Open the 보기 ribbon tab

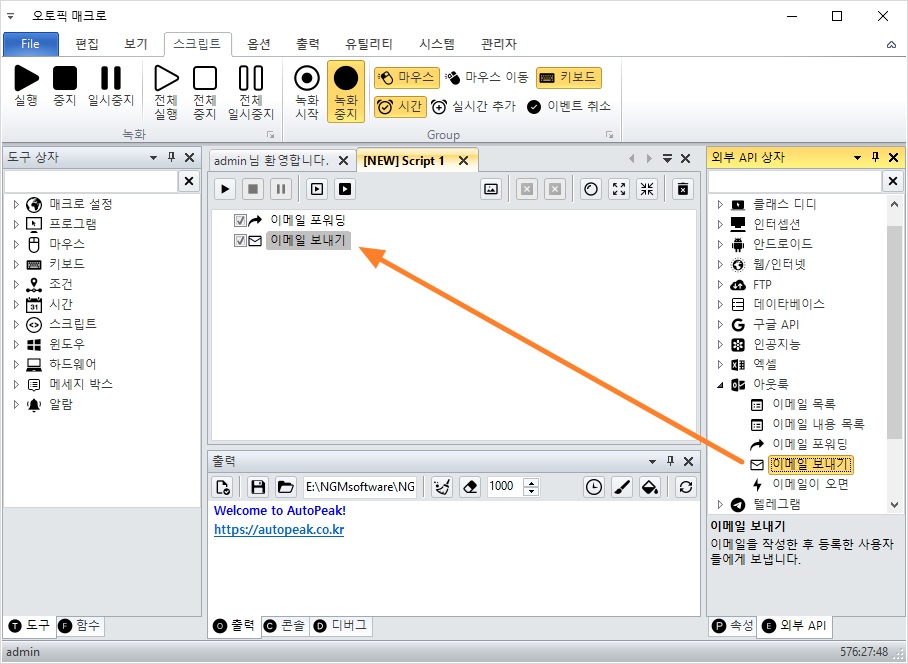click(x=136, y=44)
